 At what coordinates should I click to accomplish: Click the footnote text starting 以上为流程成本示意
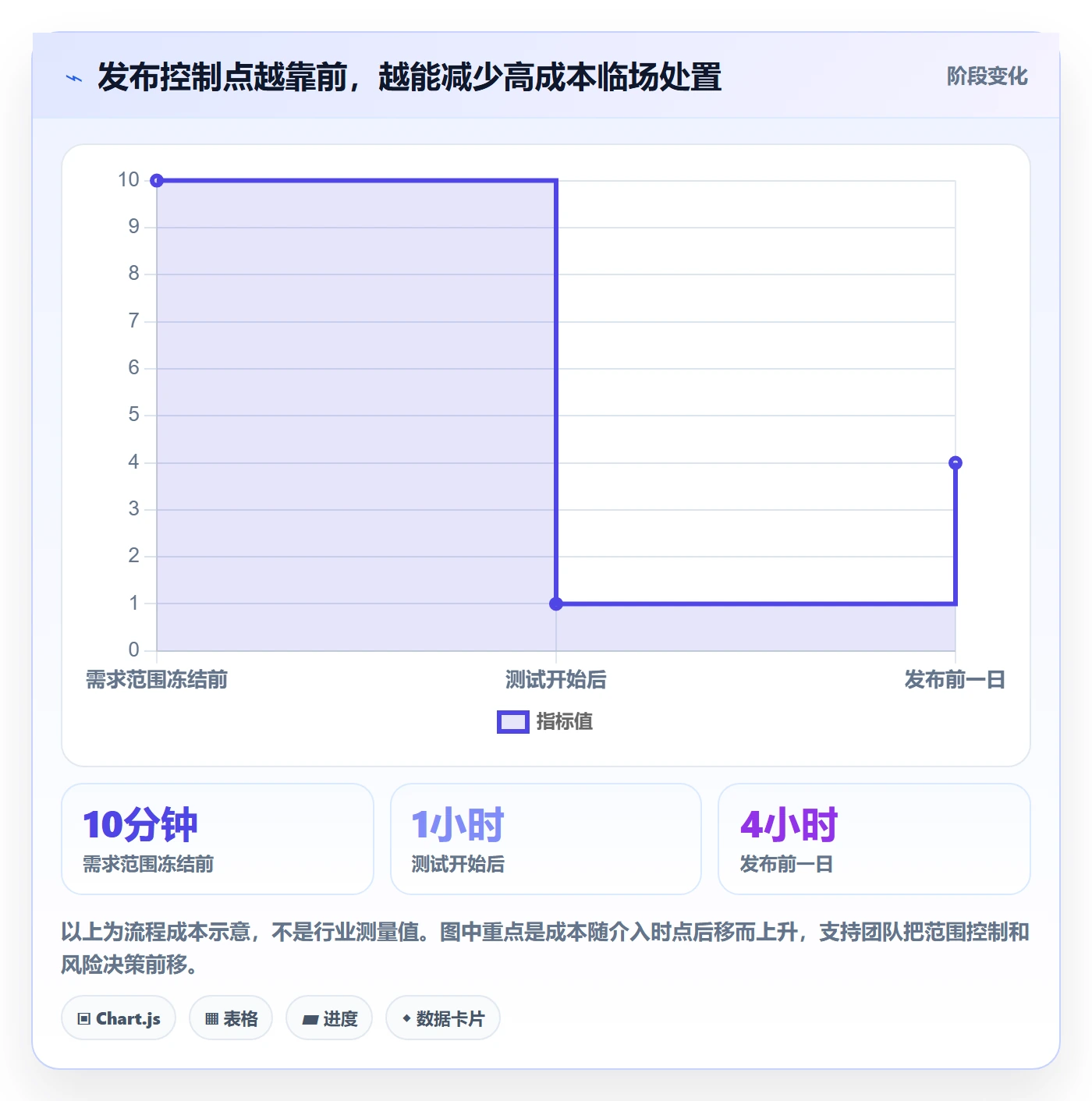pyautogui.click(x=545, y=948)
